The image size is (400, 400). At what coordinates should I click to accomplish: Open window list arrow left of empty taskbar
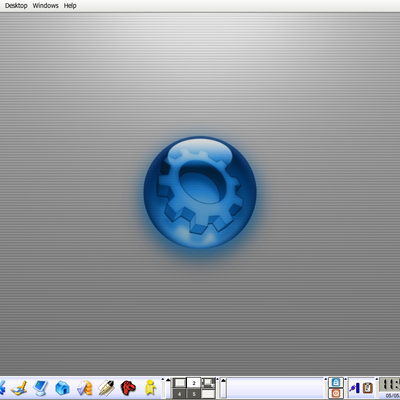point(223,388)
